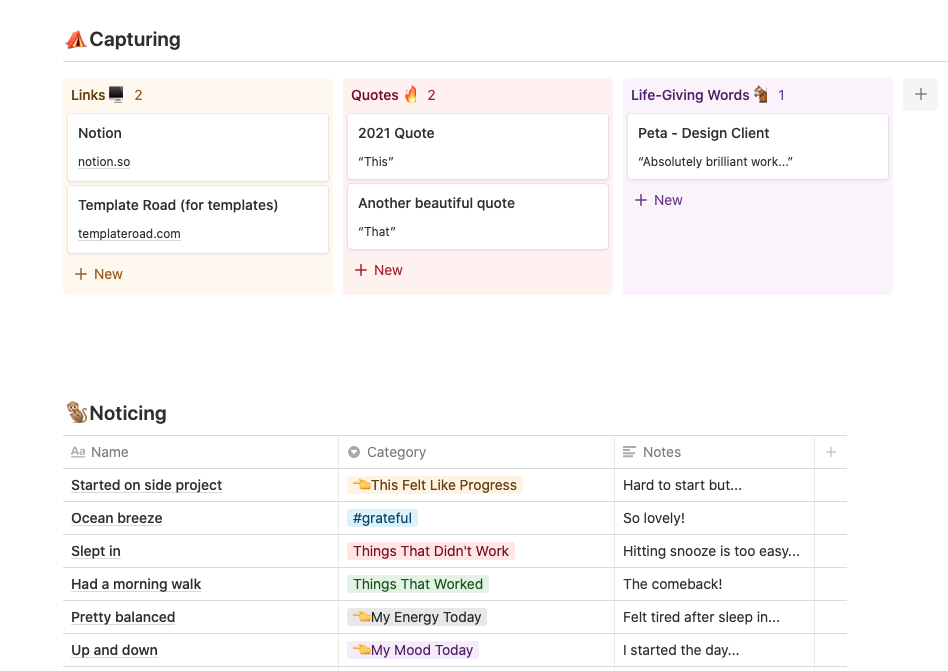This screenshot has height=671, width=948.
Task: Click the Things That Worked category tag
Action: [x=418, y=584]
